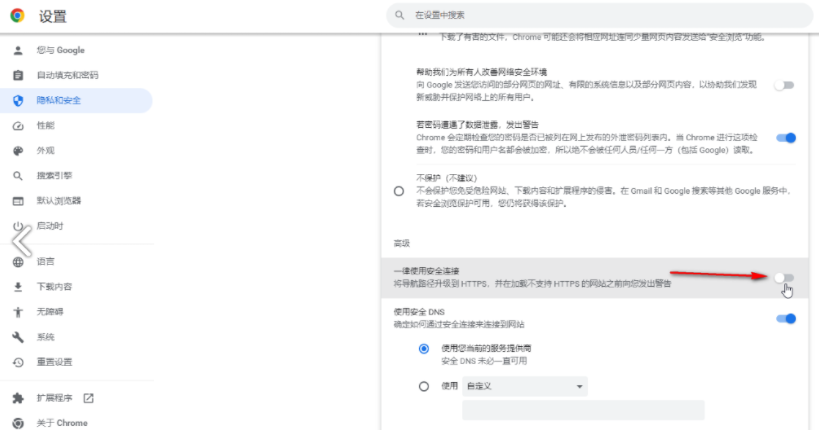Click the 您与 Google person icon

[18, 50]
